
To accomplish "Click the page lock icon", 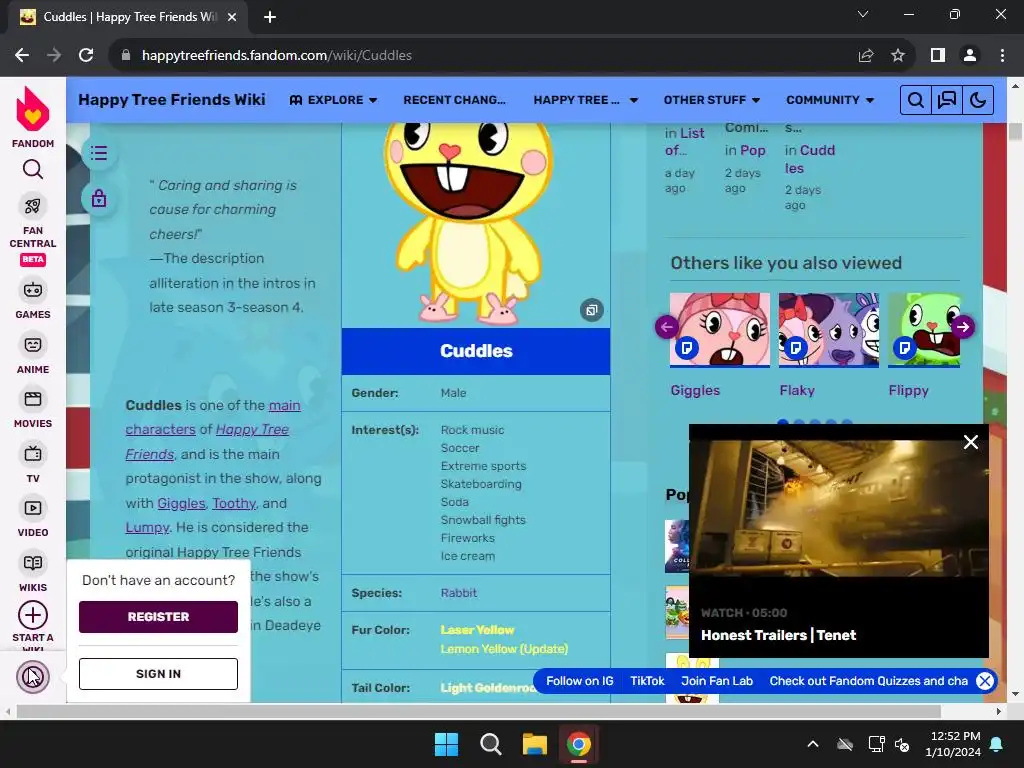I will point(99,198).
